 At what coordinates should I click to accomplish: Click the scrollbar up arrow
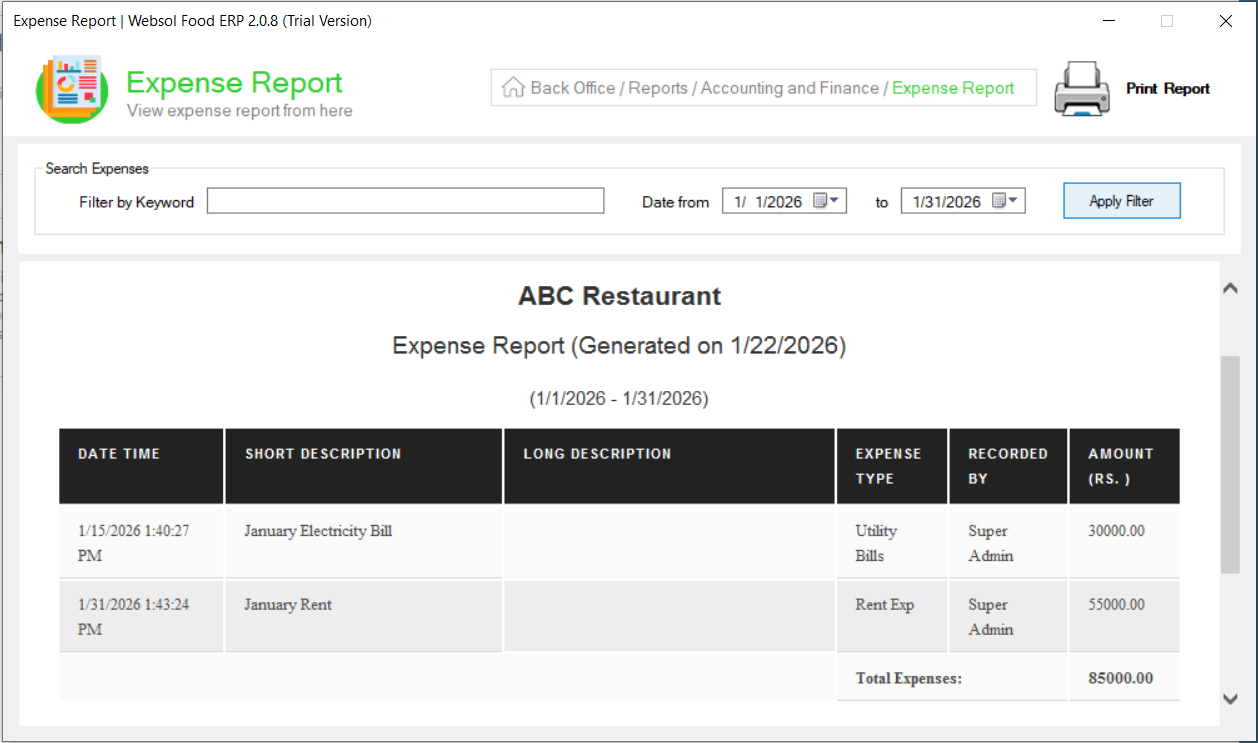click(x=1230, y=287)
